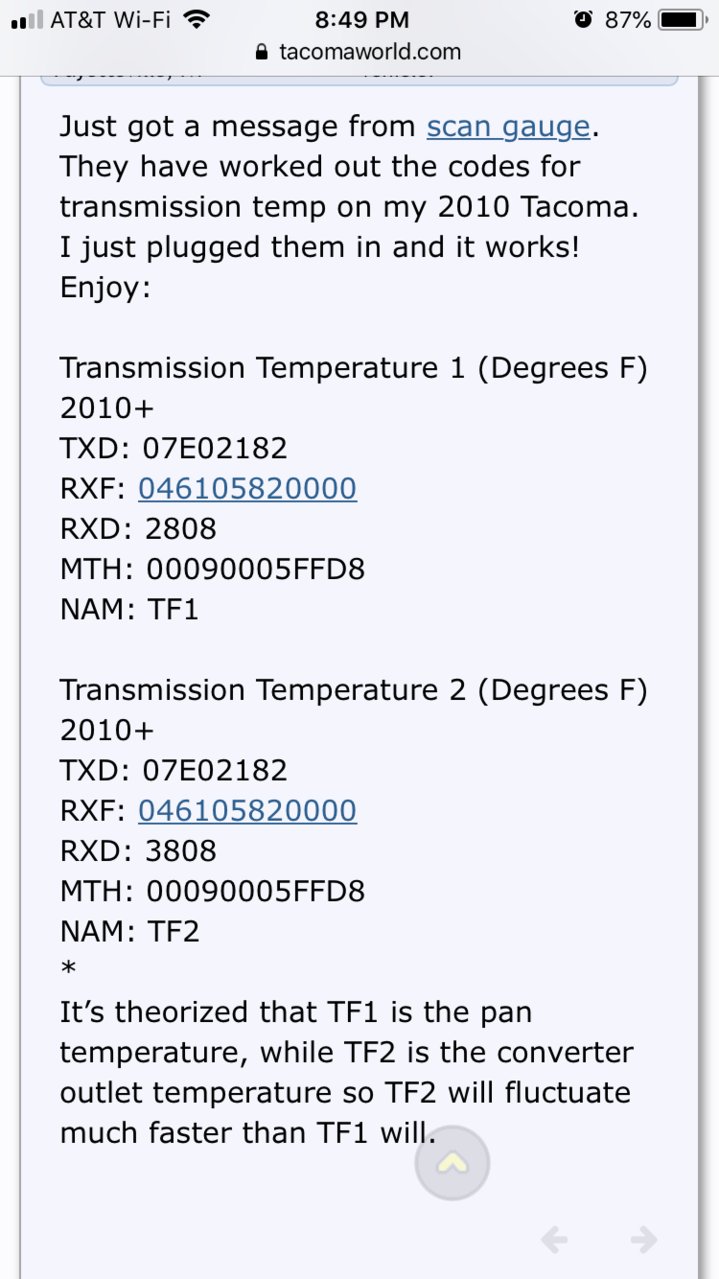Tap the NAM: TF2 text
Screen dimensions: 719x1279
[130, 931]
